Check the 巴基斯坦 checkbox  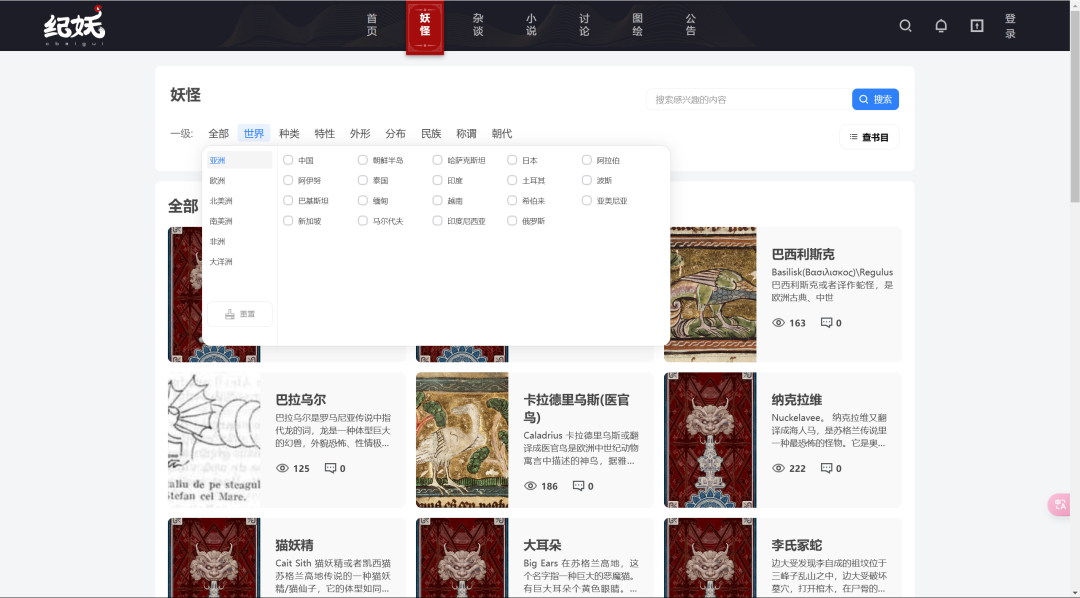tap(288, 200)
